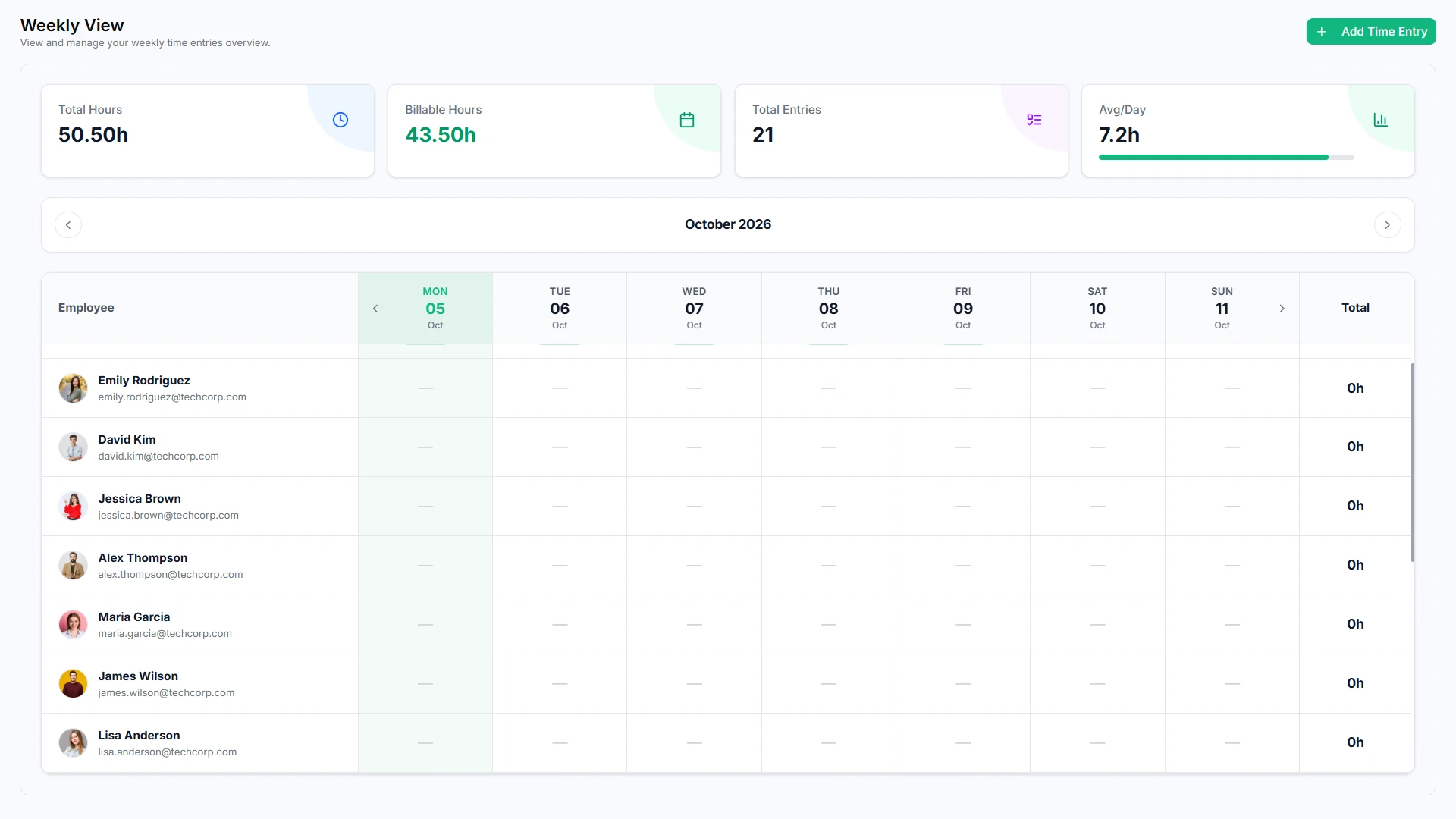Select the SAT 10 Oct column header
The width and height of the screenshot is (1456, 819).
pos(1097,308)
